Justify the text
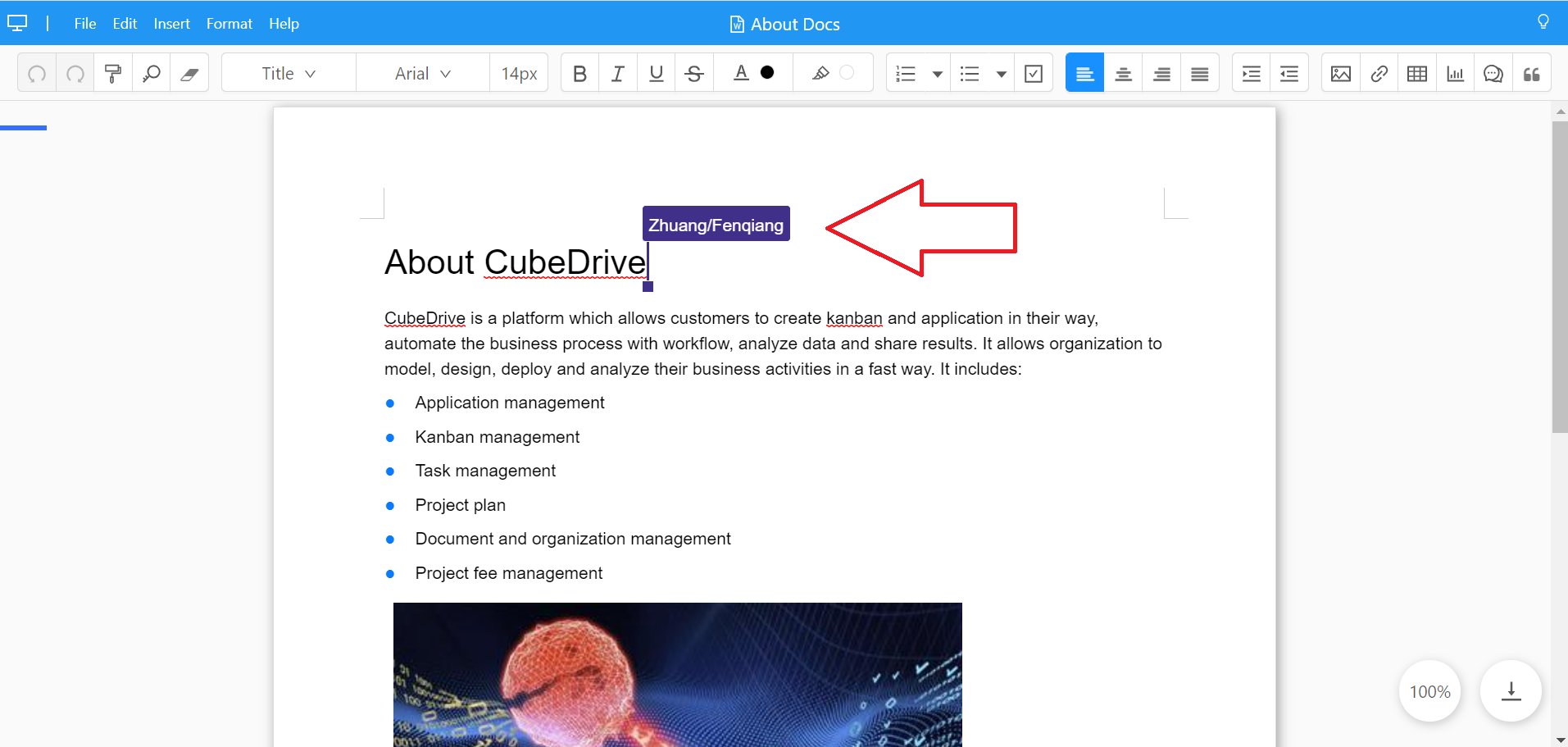This screenshot has width=1568, height=747. (1200, 74)
